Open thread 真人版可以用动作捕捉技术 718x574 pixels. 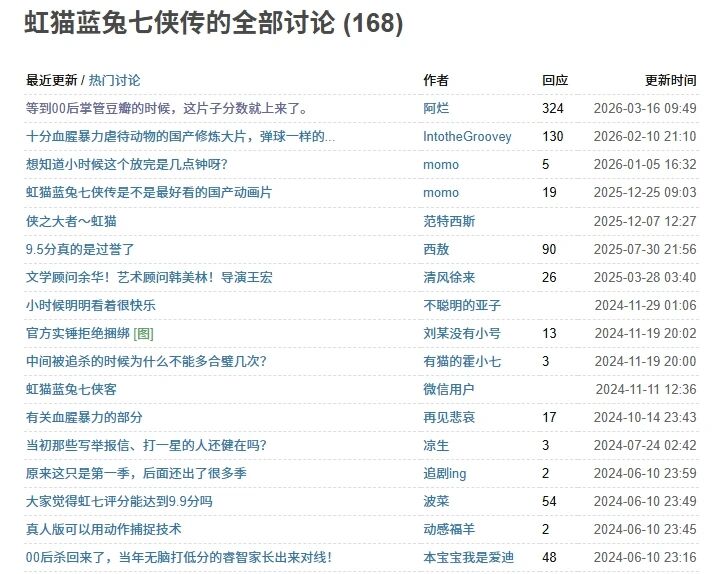point(103,529)
